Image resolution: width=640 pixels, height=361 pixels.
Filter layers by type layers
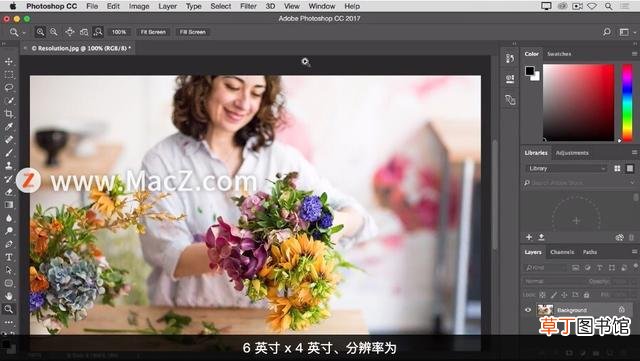pyautogui.click(x=599, y=268)
